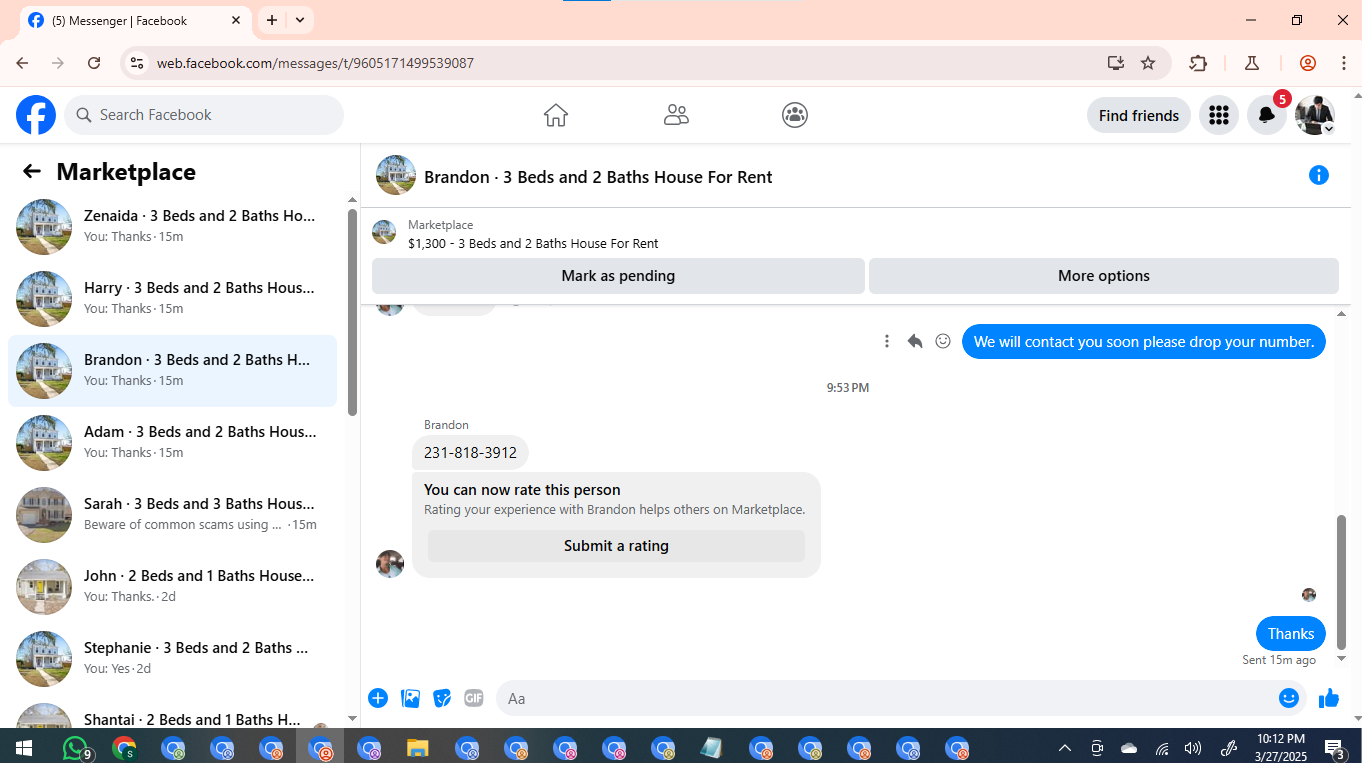1362x763 pixels.
Task: Click the chat header title for Brandon
Action: (x=598, y=177)
